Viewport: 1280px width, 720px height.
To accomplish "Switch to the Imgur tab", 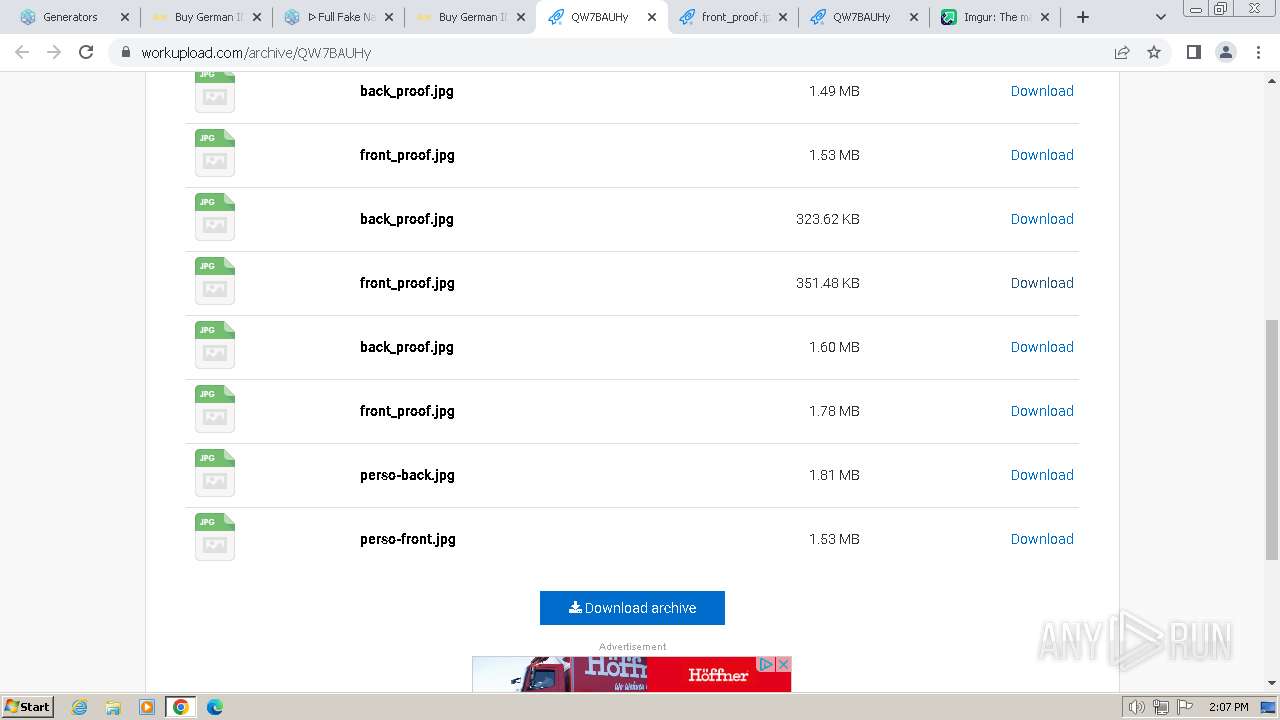I will pyautogui.click(x=996, y=17).
